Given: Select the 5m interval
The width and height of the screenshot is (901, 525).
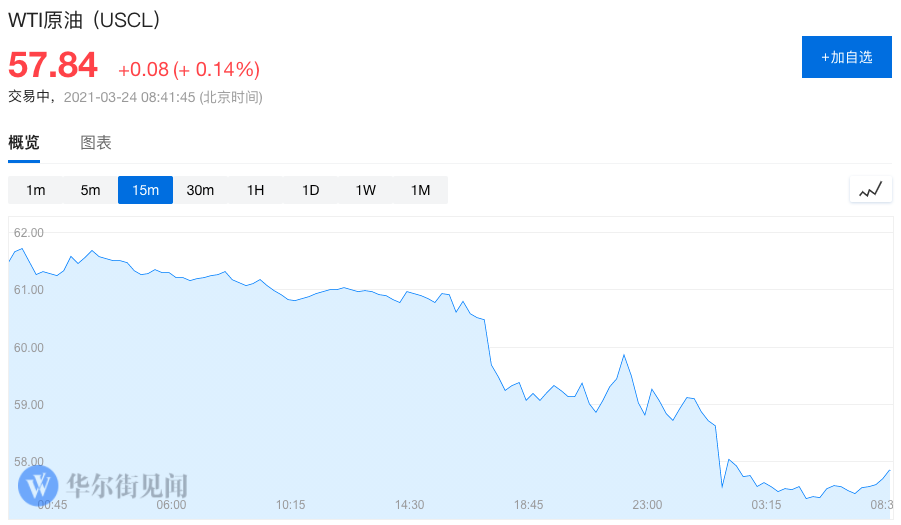Looking at the screenshot, I should 91,190.
